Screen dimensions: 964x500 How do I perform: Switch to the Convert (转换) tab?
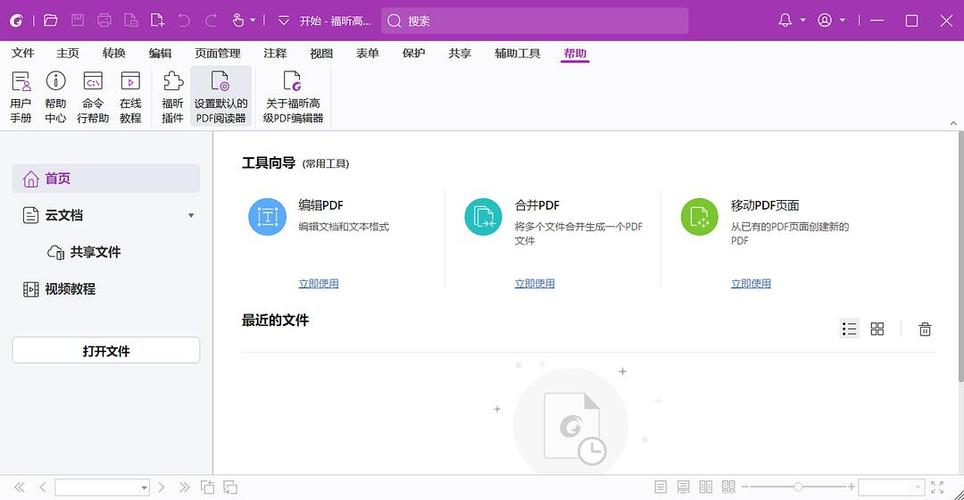tap(114, 54)
